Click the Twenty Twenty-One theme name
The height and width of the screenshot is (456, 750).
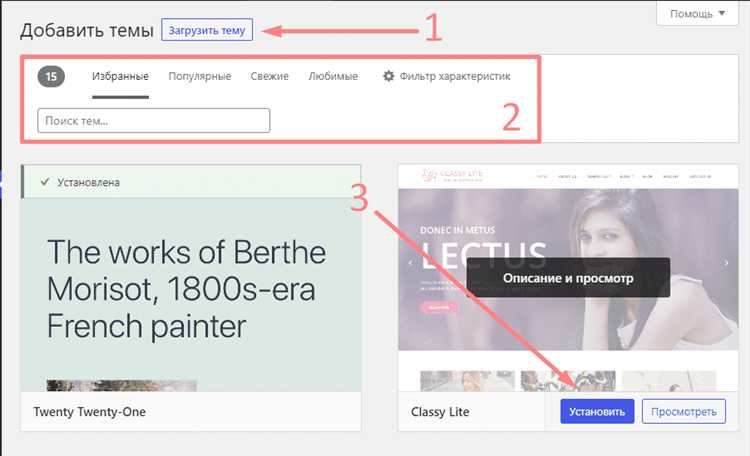coord(89,412)
